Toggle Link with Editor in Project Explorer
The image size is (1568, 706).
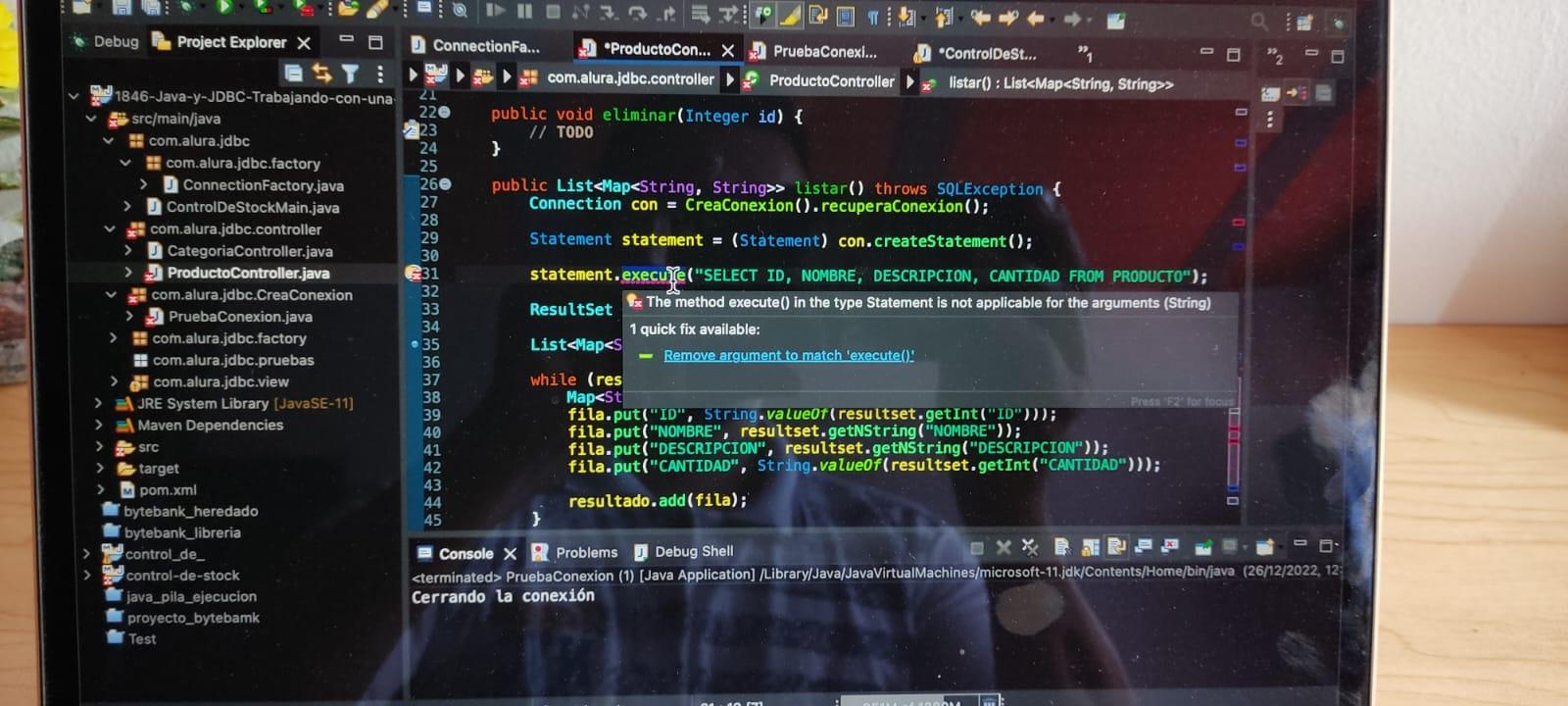[x=321, y=73]
